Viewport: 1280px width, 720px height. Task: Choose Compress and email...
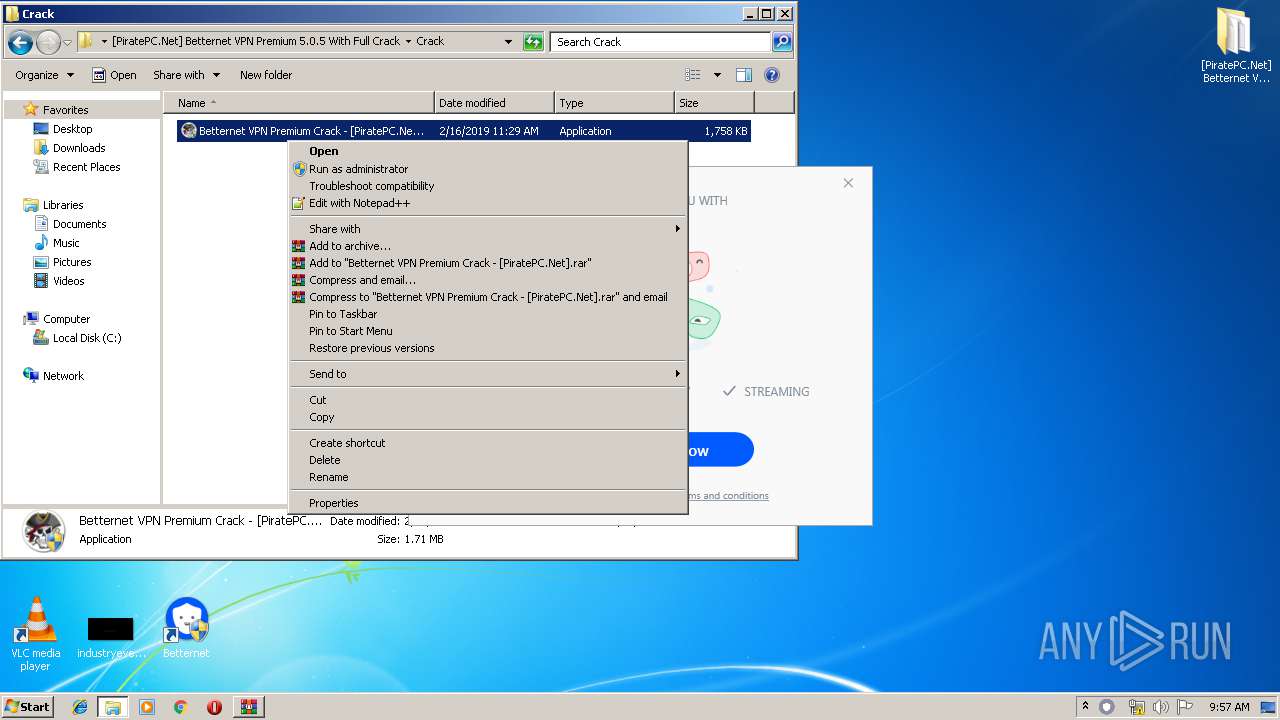[x=488, y=280]
